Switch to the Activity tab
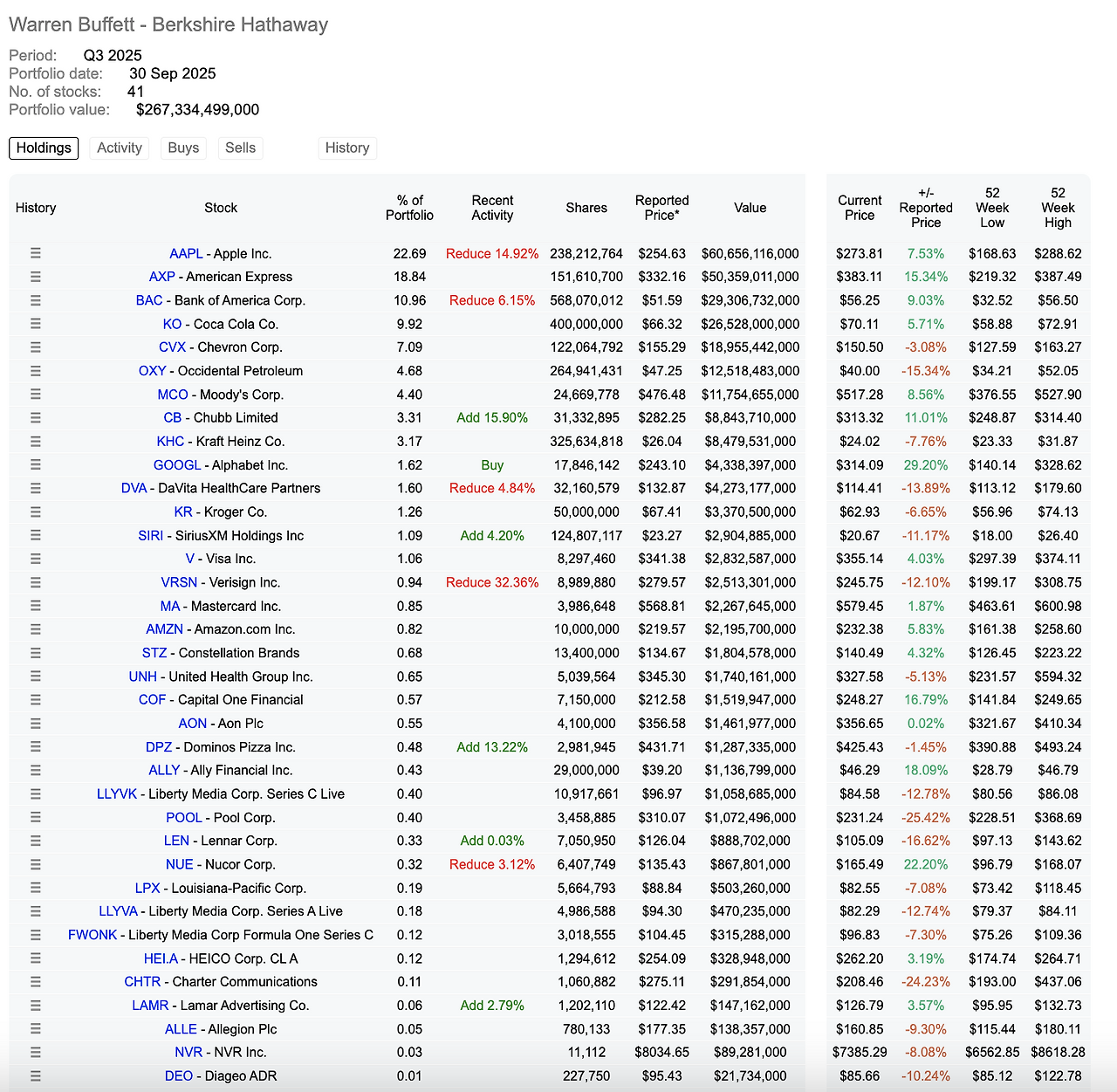1117x1092 pixels. (120, 148)
